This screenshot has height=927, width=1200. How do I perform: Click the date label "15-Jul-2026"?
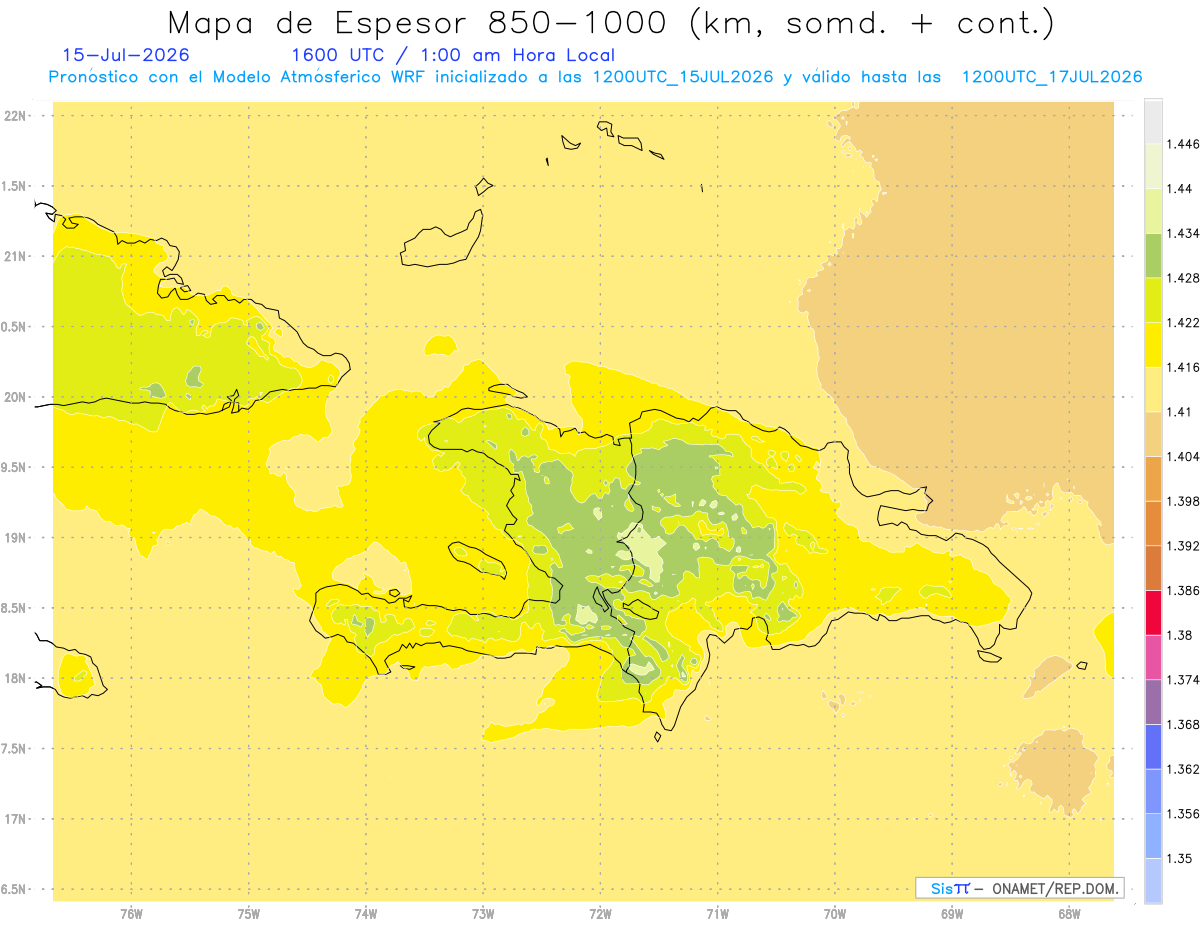126,55
